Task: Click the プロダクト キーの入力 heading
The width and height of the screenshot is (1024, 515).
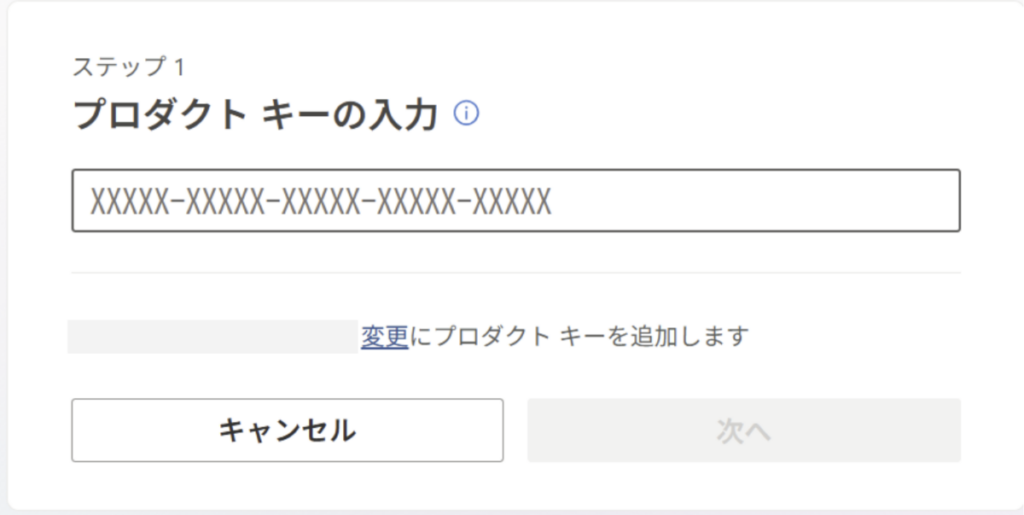Action: click(256, 116)
